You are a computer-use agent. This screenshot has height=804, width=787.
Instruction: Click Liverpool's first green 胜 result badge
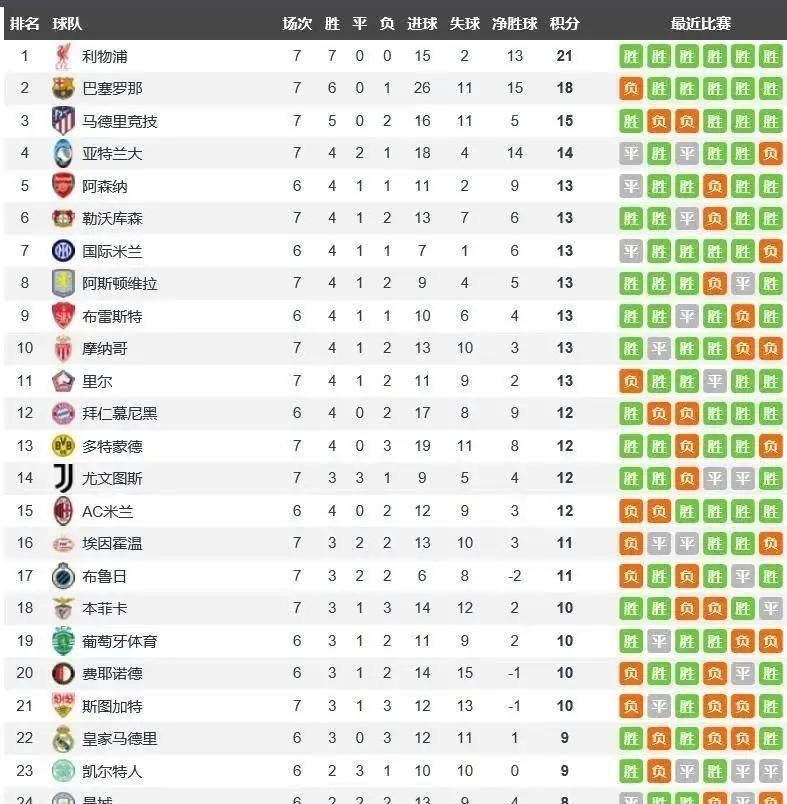pos(631,56)
